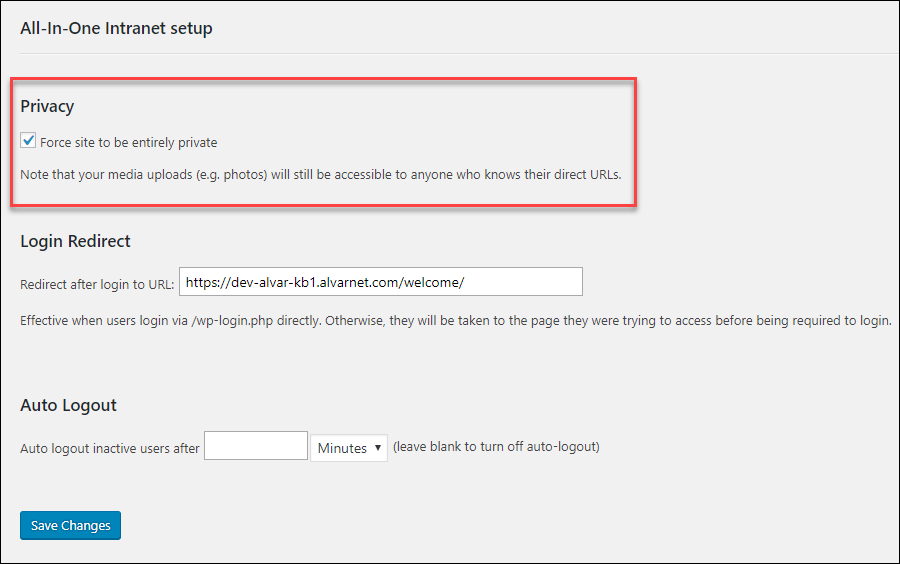The width and height of the screenshot is (900, 564).
Task: Click the 'leave blank to turn off auto-logout' hint
Action: [x=496, y=446]
